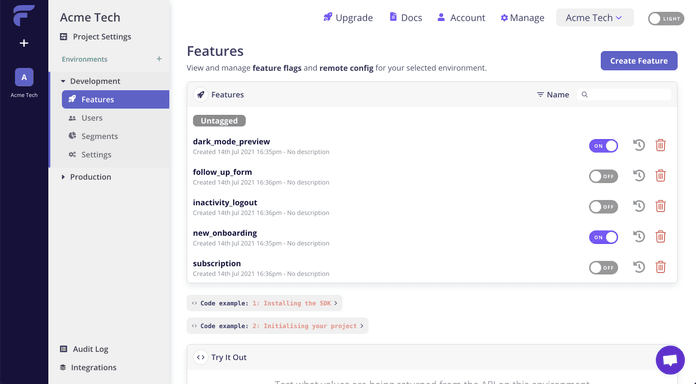
Task: Add new environment with plus icon
Action: point(159,59)
